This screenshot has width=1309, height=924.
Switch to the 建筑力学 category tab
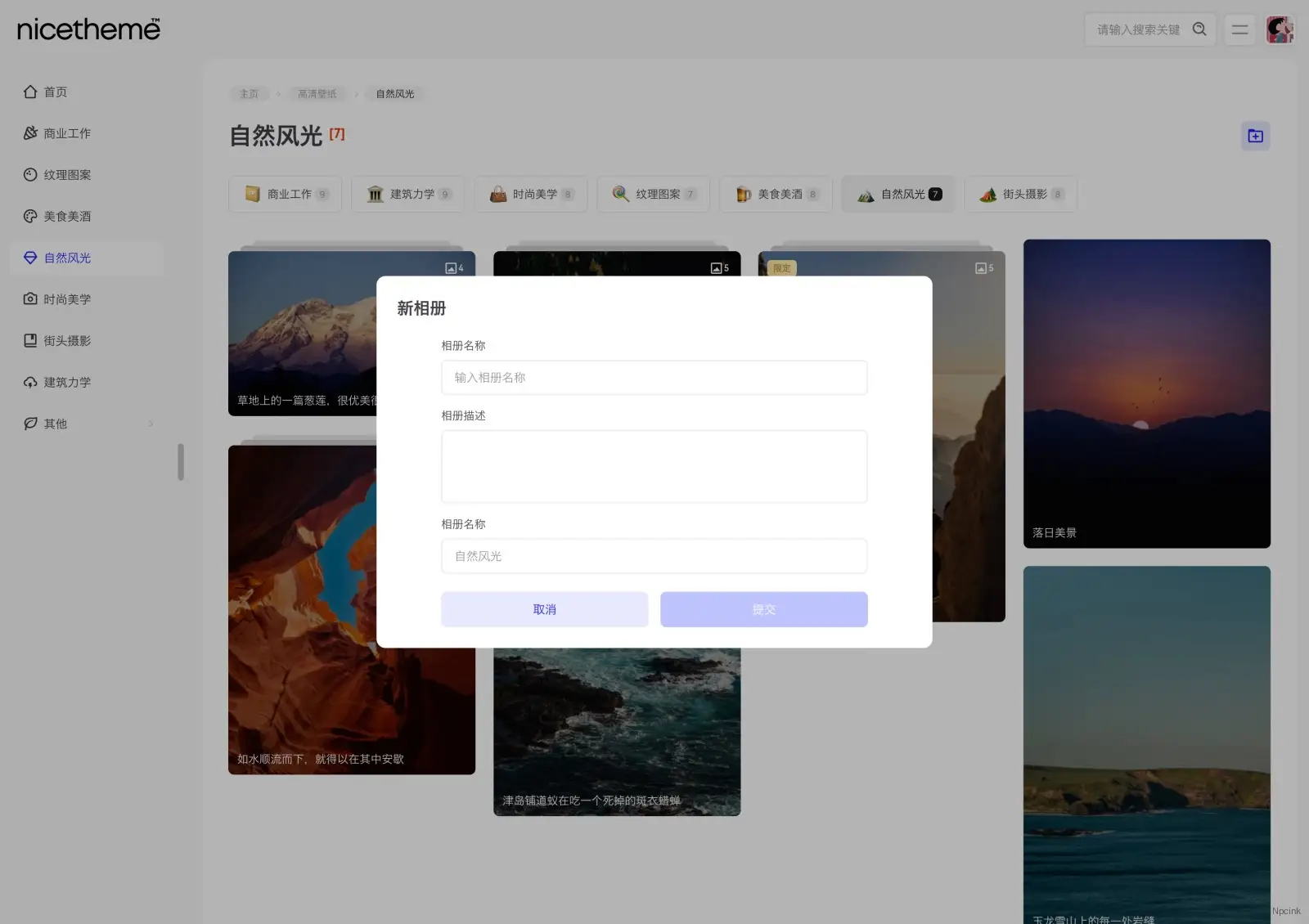(407, 194)
